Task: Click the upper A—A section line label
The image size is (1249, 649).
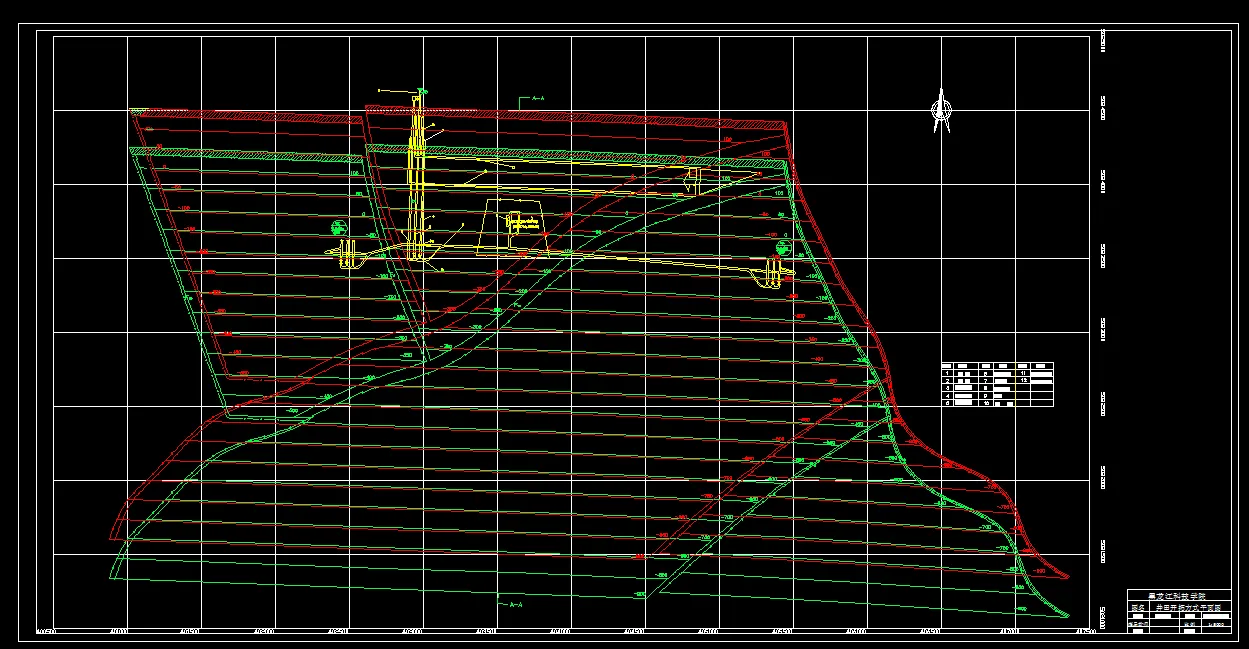Action: click(x=536, y=99)
